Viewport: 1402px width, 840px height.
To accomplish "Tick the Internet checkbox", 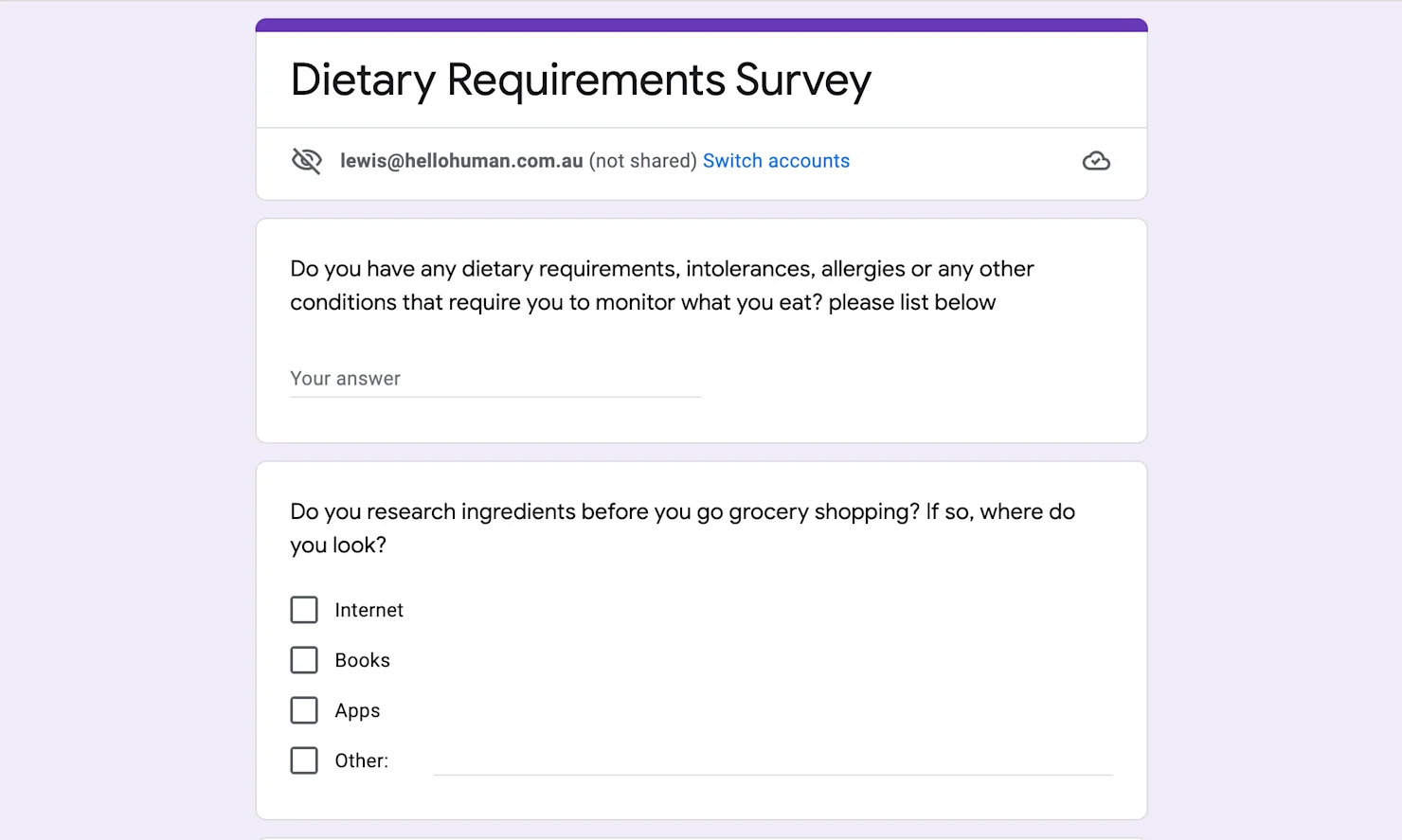I will pyautogui.click(x=304, y=610).
